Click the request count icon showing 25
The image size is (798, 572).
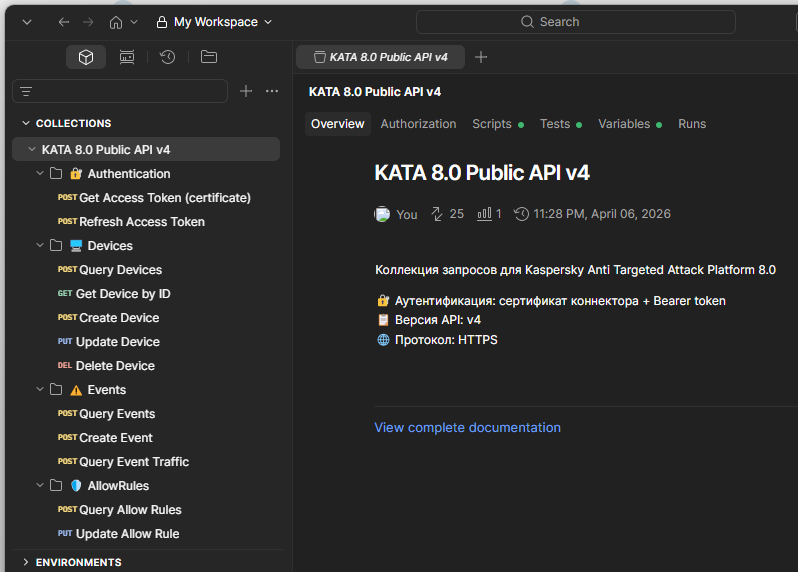point(437,214)
